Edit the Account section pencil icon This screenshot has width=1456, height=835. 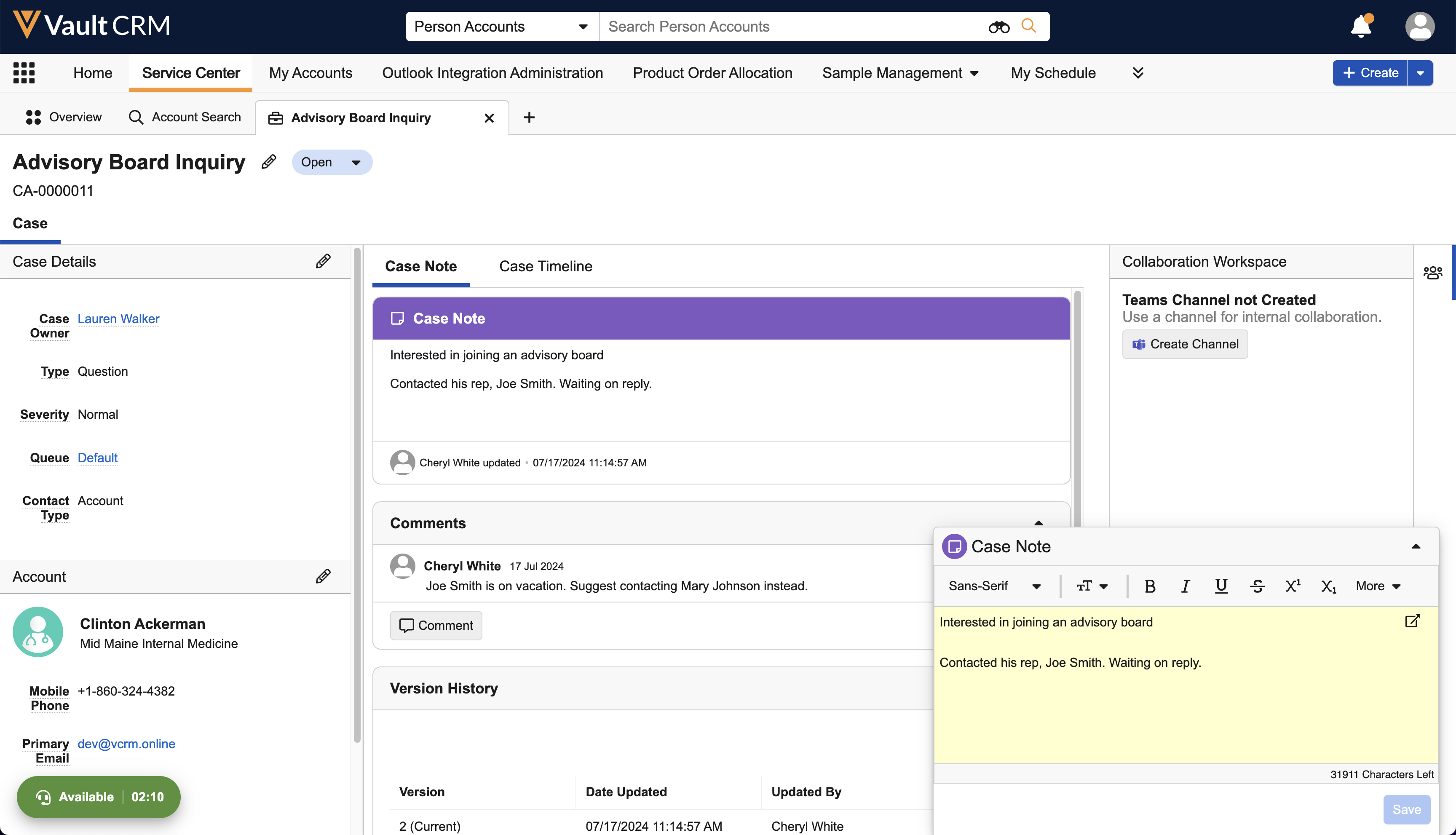tap(323, 576)
